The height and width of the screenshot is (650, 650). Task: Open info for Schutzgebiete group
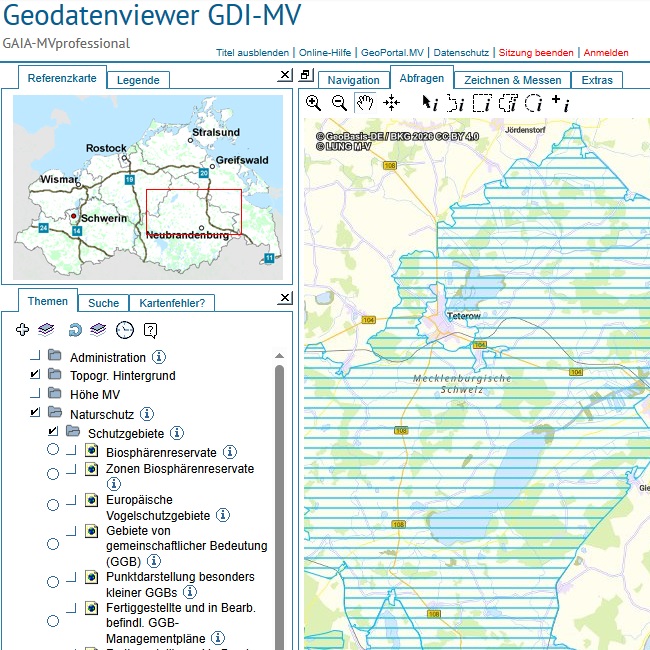pos(177,433)
